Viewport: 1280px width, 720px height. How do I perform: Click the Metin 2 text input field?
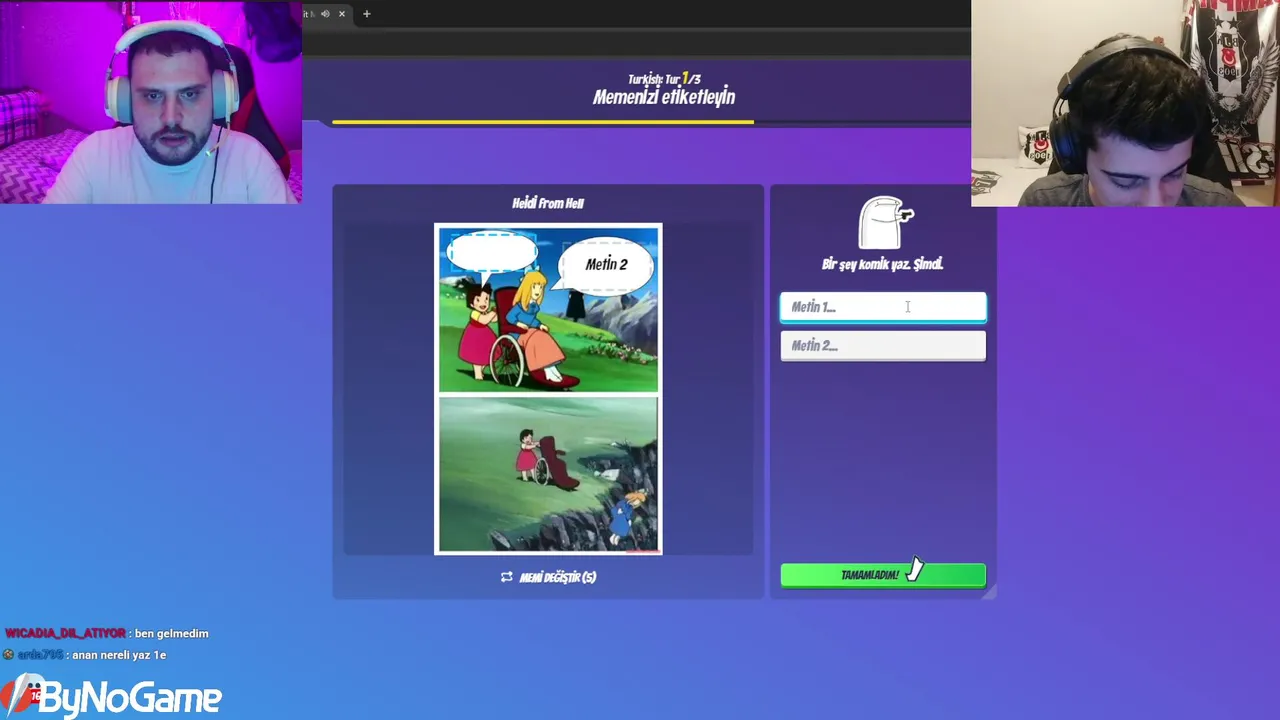click(883, 346)
